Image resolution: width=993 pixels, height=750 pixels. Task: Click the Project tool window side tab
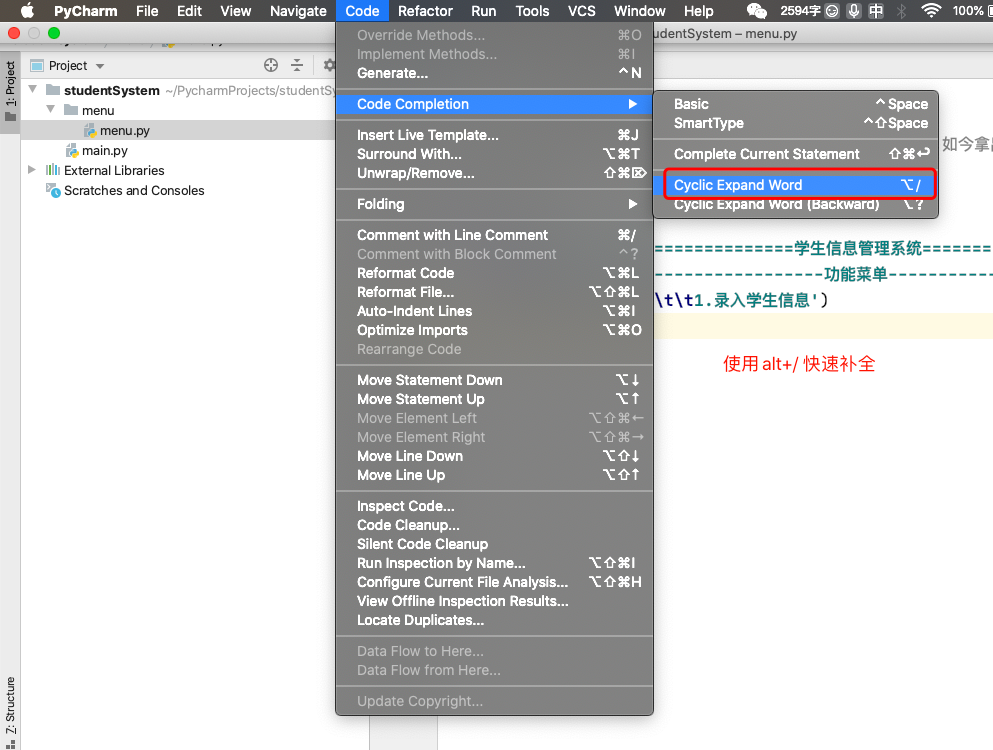(x=10, y=91)
